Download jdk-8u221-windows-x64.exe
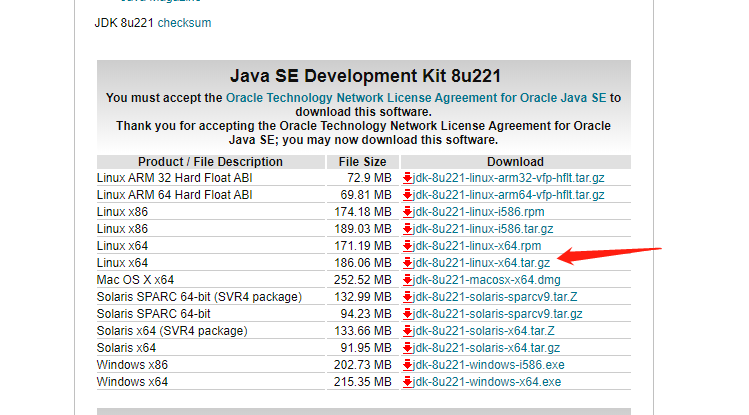 (x=487, y=382)
